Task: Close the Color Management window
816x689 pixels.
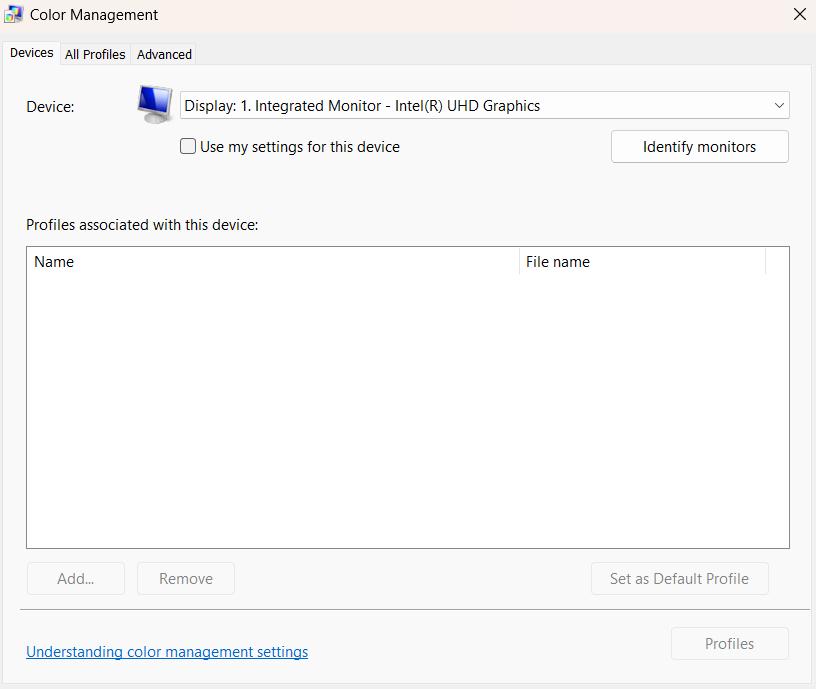Action: tap(799, 15)
